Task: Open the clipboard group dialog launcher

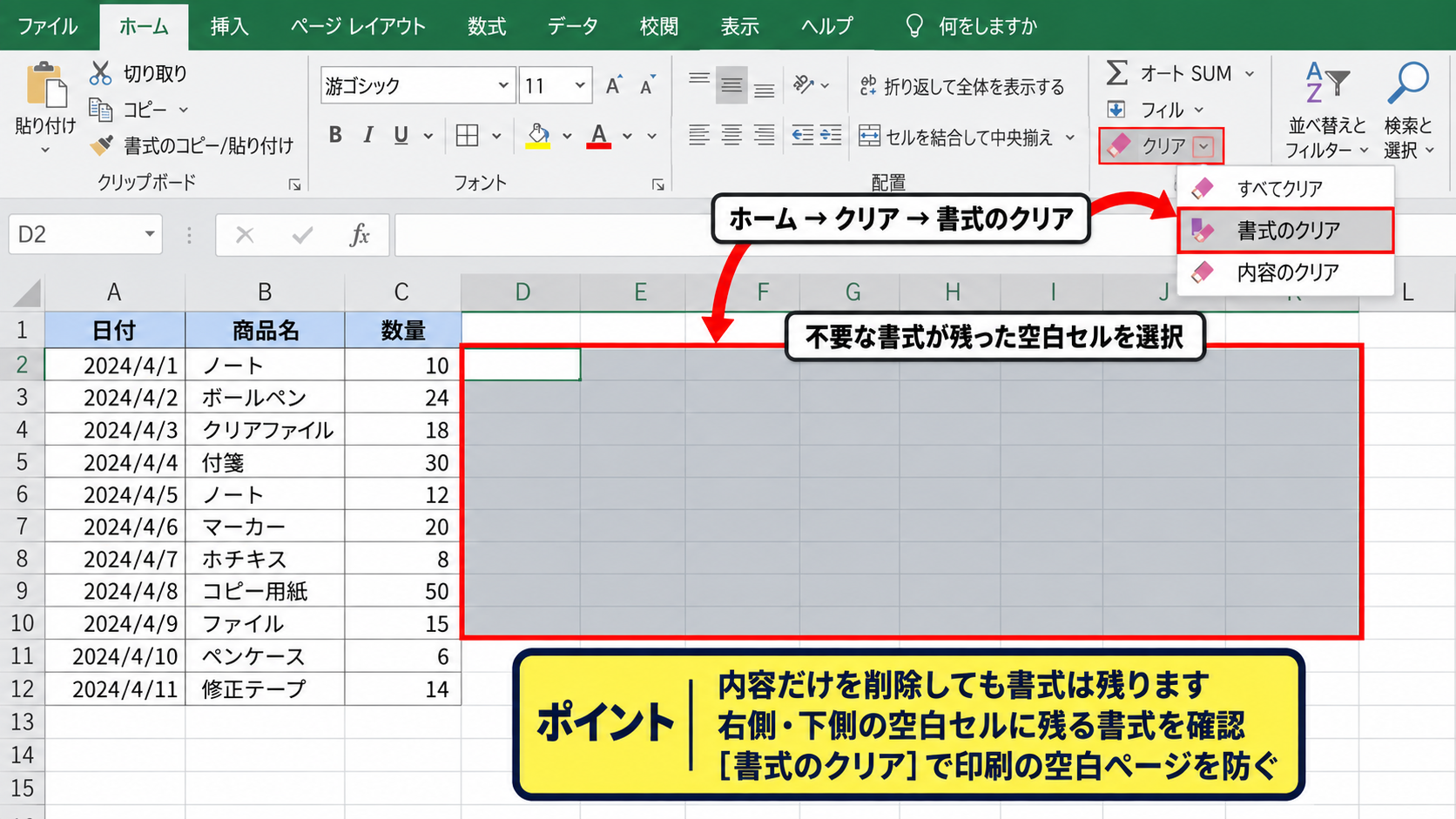Action: (x=294, y=185)
